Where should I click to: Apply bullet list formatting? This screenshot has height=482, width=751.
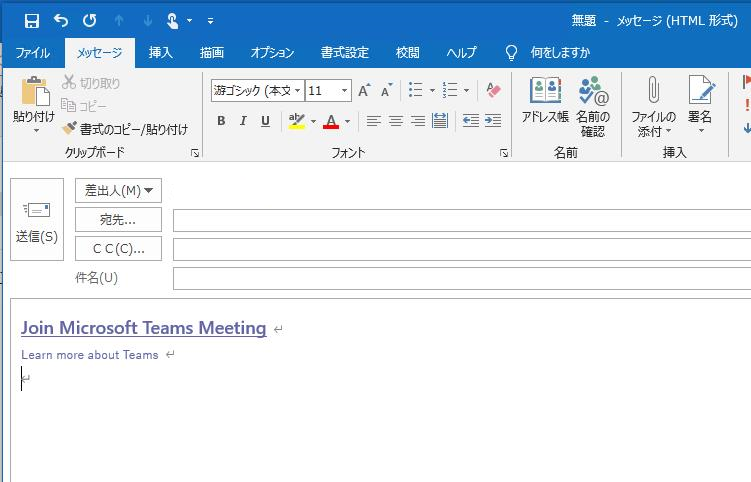(416, 90)
